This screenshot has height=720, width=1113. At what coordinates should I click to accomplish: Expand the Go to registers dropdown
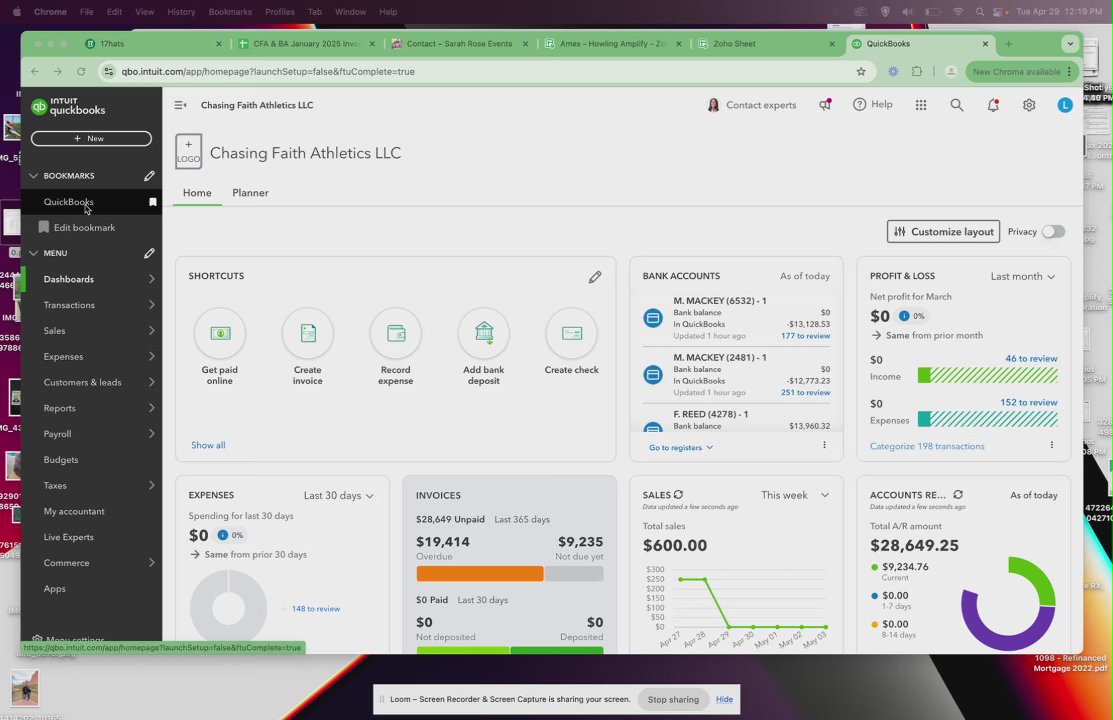681,447
